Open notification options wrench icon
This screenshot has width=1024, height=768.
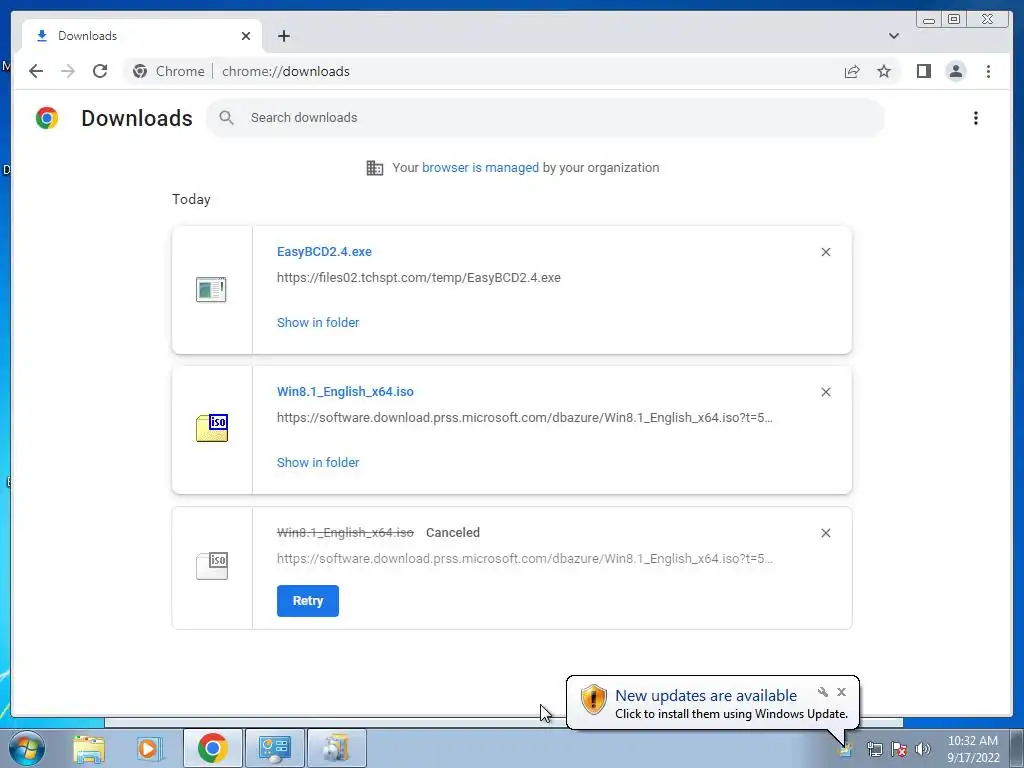point(822,692)
